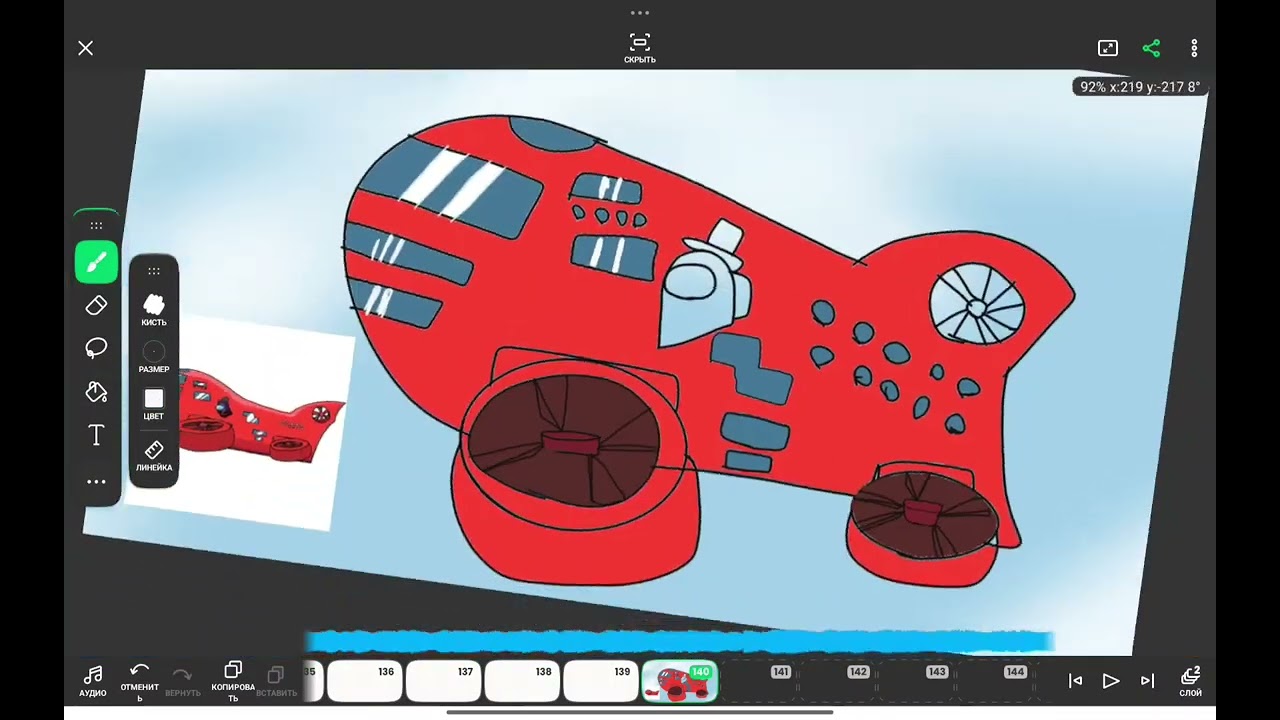Select frame 139 in the timeline
The height and width of the screenshot is (720, 1280).
[x=601, y=681]
